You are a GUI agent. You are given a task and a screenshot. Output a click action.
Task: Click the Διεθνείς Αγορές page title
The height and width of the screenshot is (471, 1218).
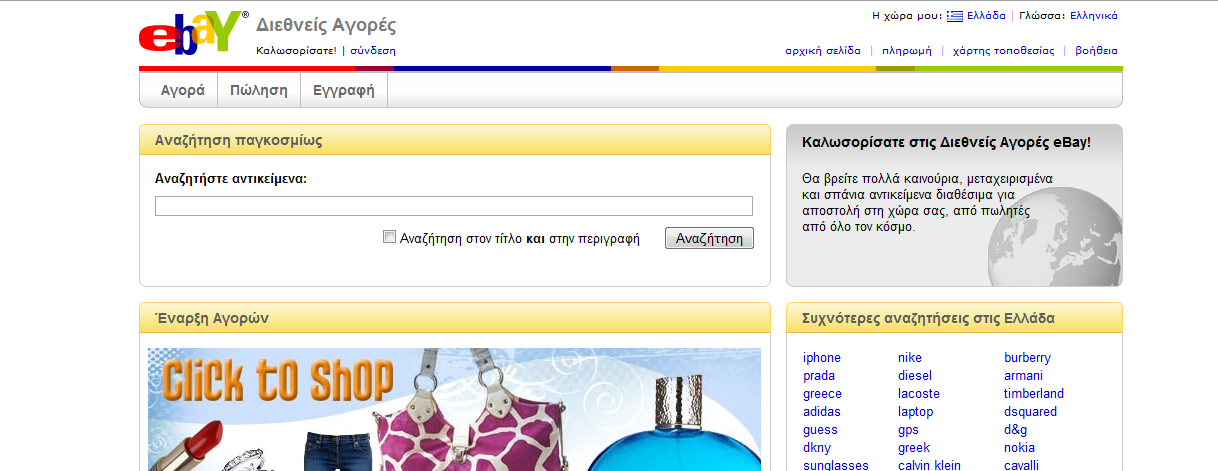click(x=326, y=25)
